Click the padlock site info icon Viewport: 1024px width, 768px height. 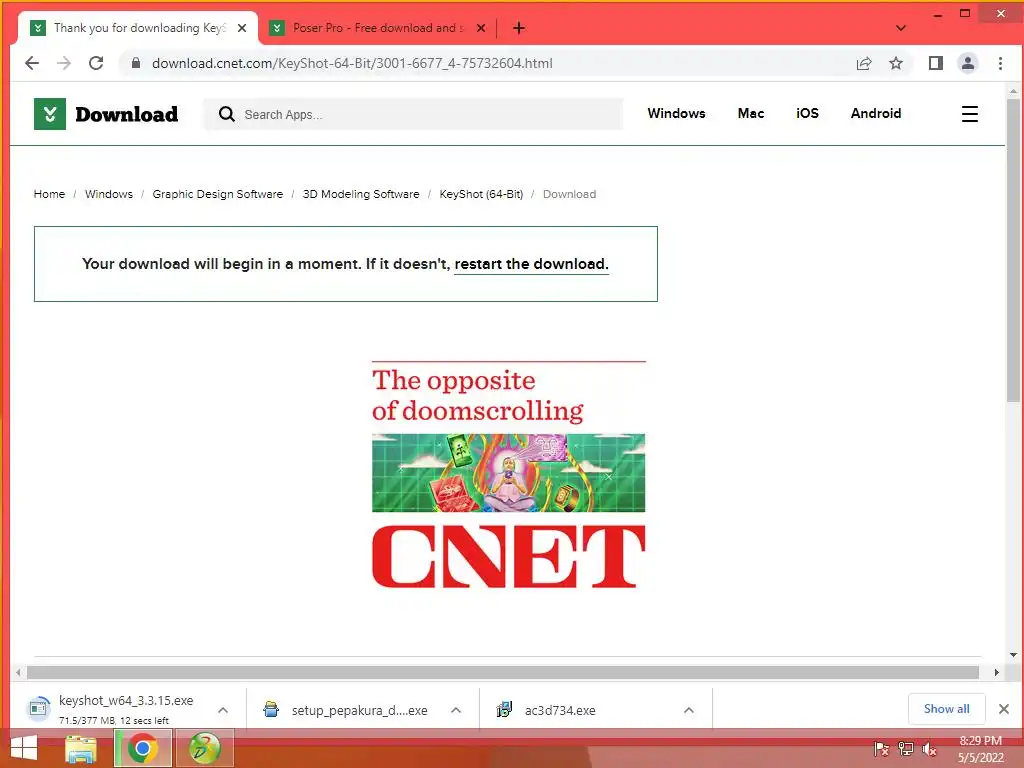pyautogui.click(x=136, y=63)
